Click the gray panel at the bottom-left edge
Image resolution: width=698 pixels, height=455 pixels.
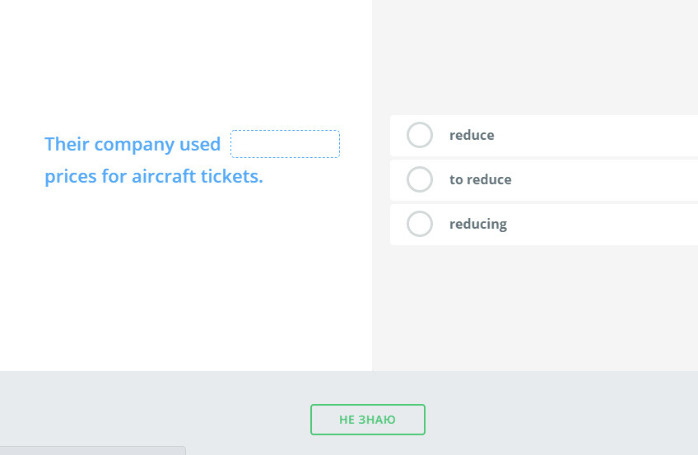coord(92,450)
